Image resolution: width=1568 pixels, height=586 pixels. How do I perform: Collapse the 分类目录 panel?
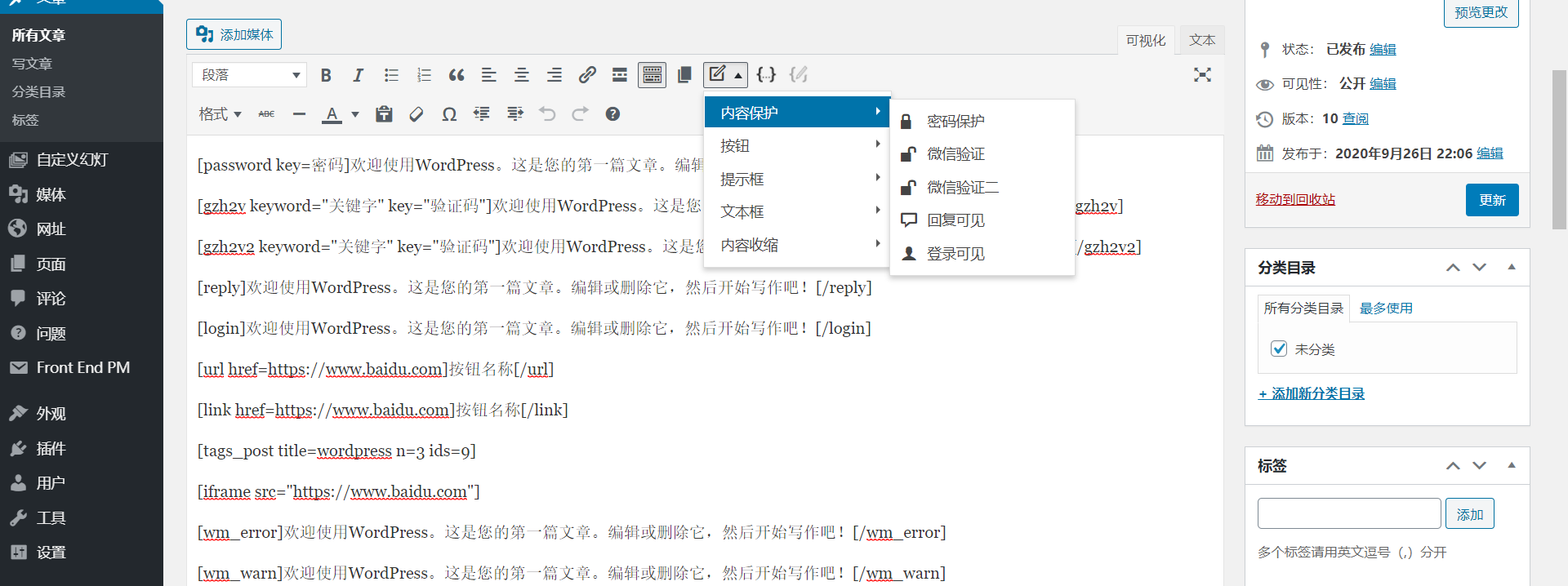(x=1512, y=267)
